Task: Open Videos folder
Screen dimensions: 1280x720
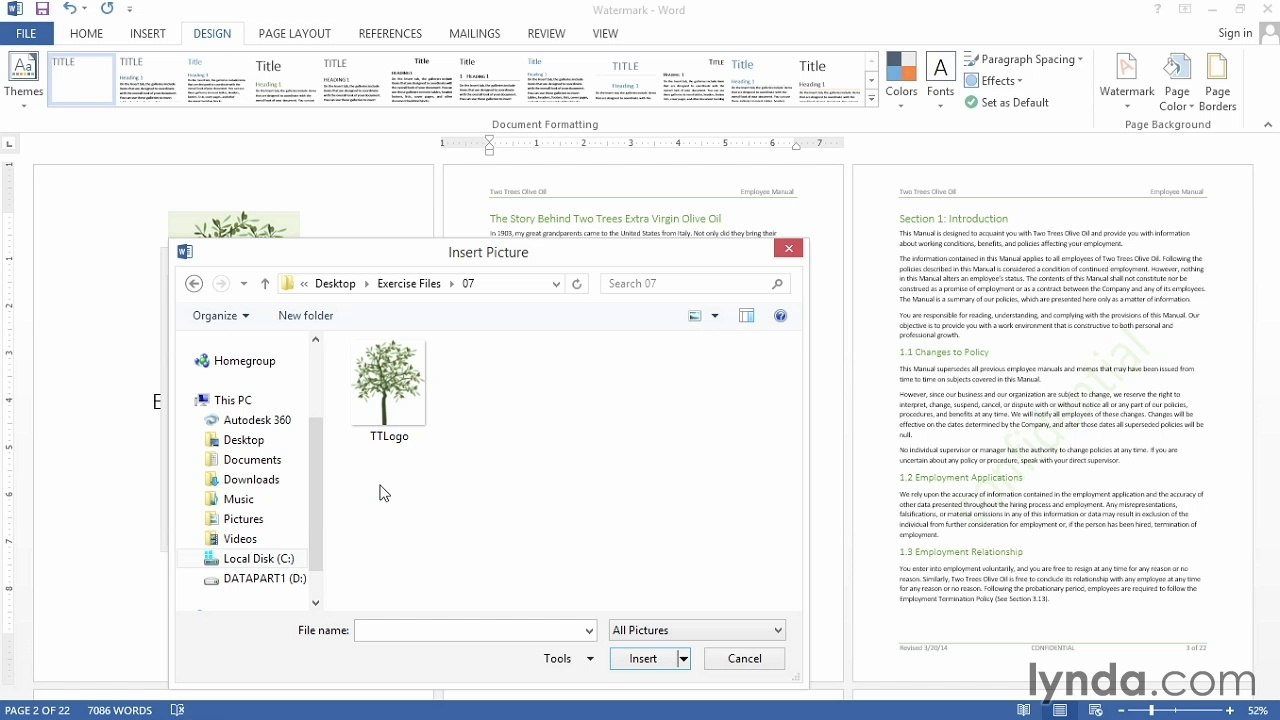Action: 230,539
